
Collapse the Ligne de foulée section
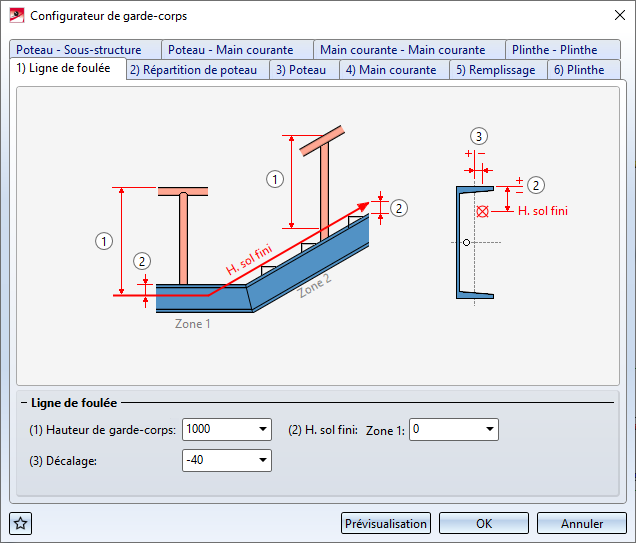pyautogui.click(x=24, y=403)
